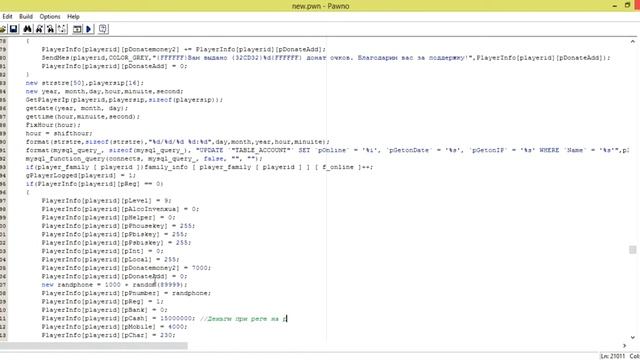Screen dimensions: 640x360
Task: Click the pLocal = 255 line
Action: (x=110, y=260)
